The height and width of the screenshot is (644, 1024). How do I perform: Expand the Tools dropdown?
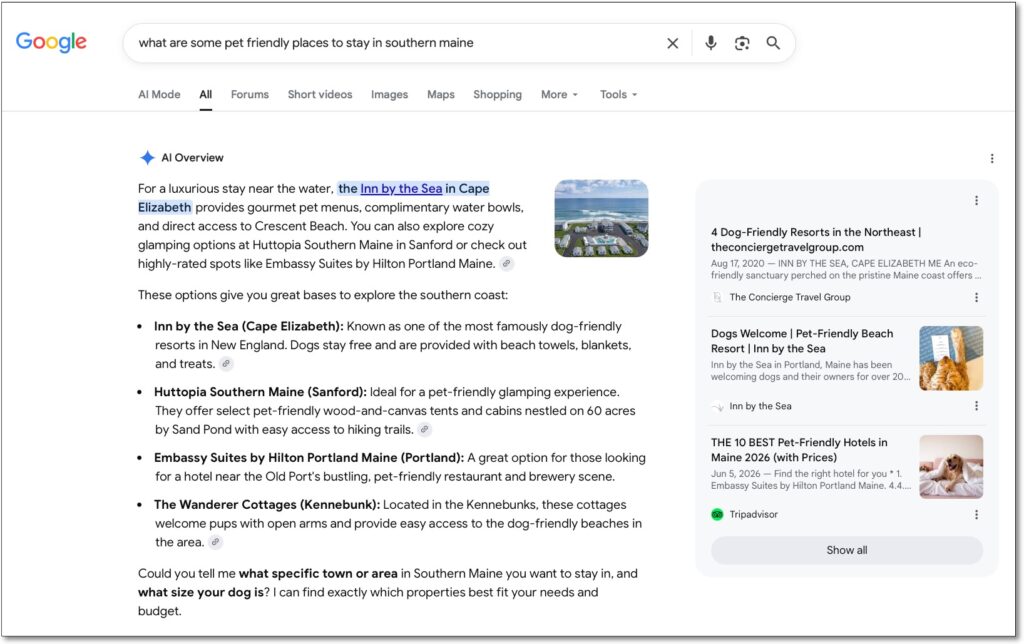pos(618,94)
